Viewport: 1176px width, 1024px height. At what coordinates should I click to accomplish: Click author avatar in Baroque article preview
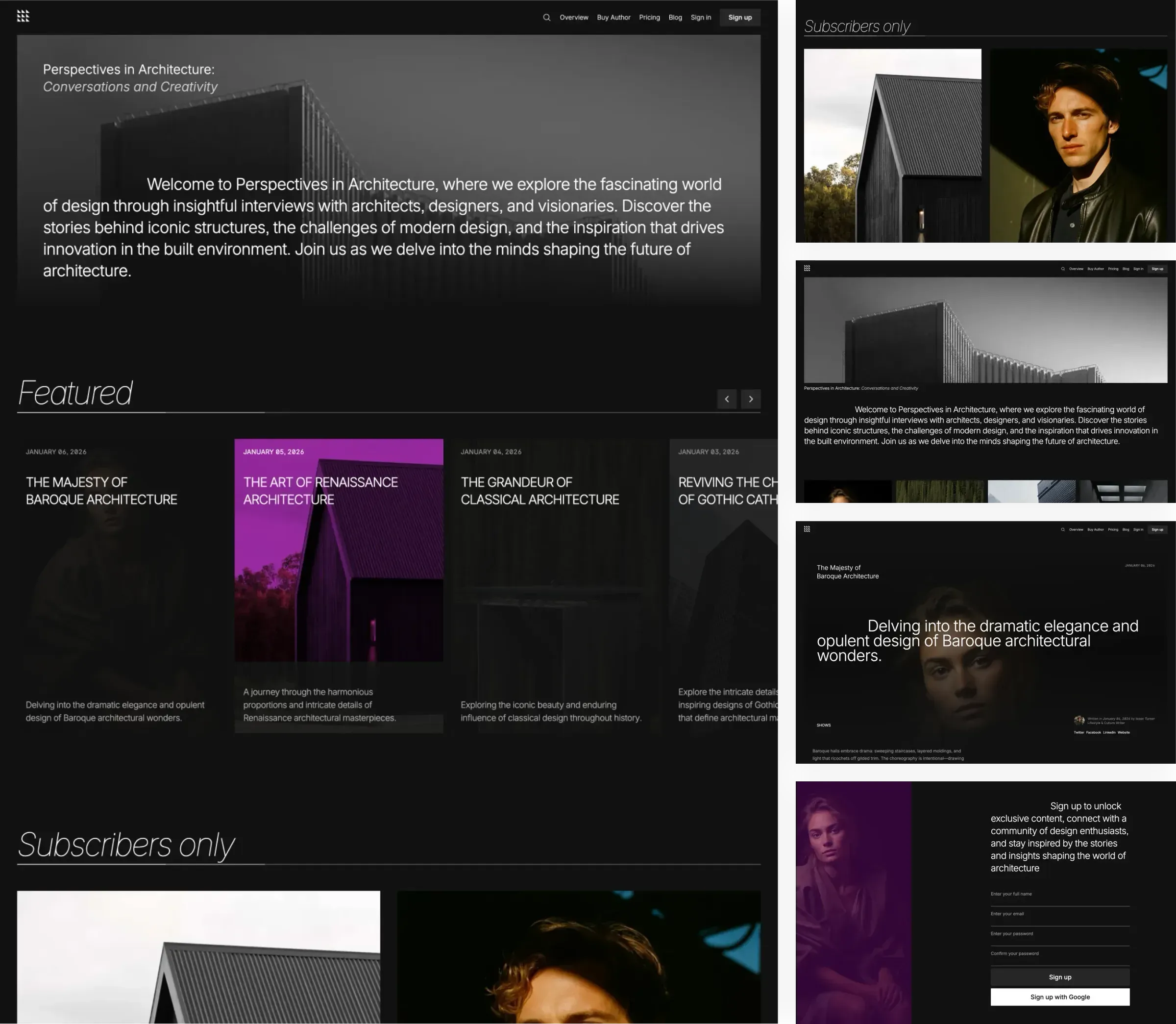click(x=1079, y=721)
